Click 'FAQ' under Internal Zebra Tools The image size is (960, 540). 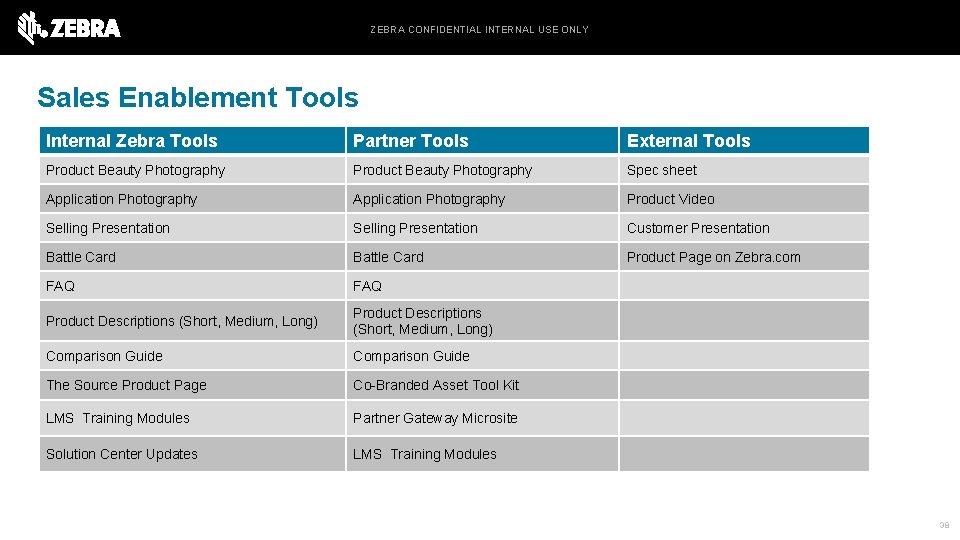tap(192, 286)
